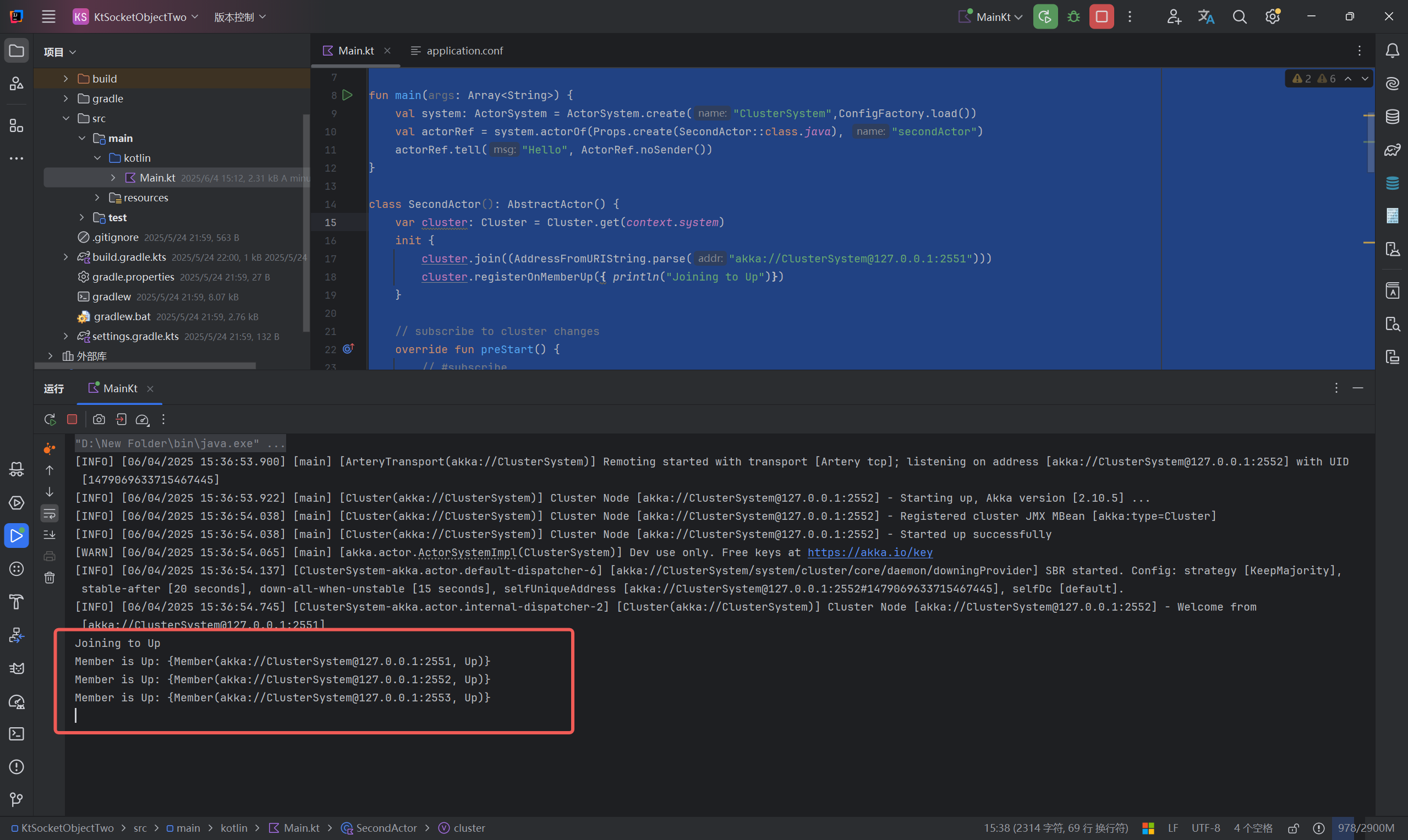
Task: Clear all console output trash icon
Action: (50, 578)
